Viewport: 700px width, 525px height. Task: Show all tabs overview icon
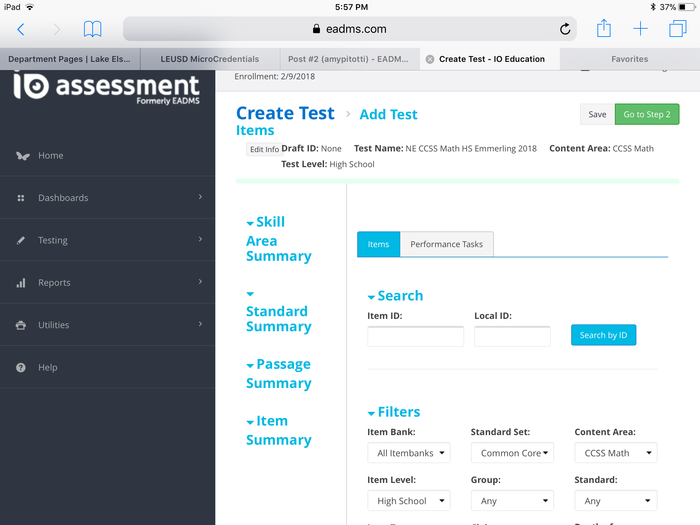click(677, 29)
